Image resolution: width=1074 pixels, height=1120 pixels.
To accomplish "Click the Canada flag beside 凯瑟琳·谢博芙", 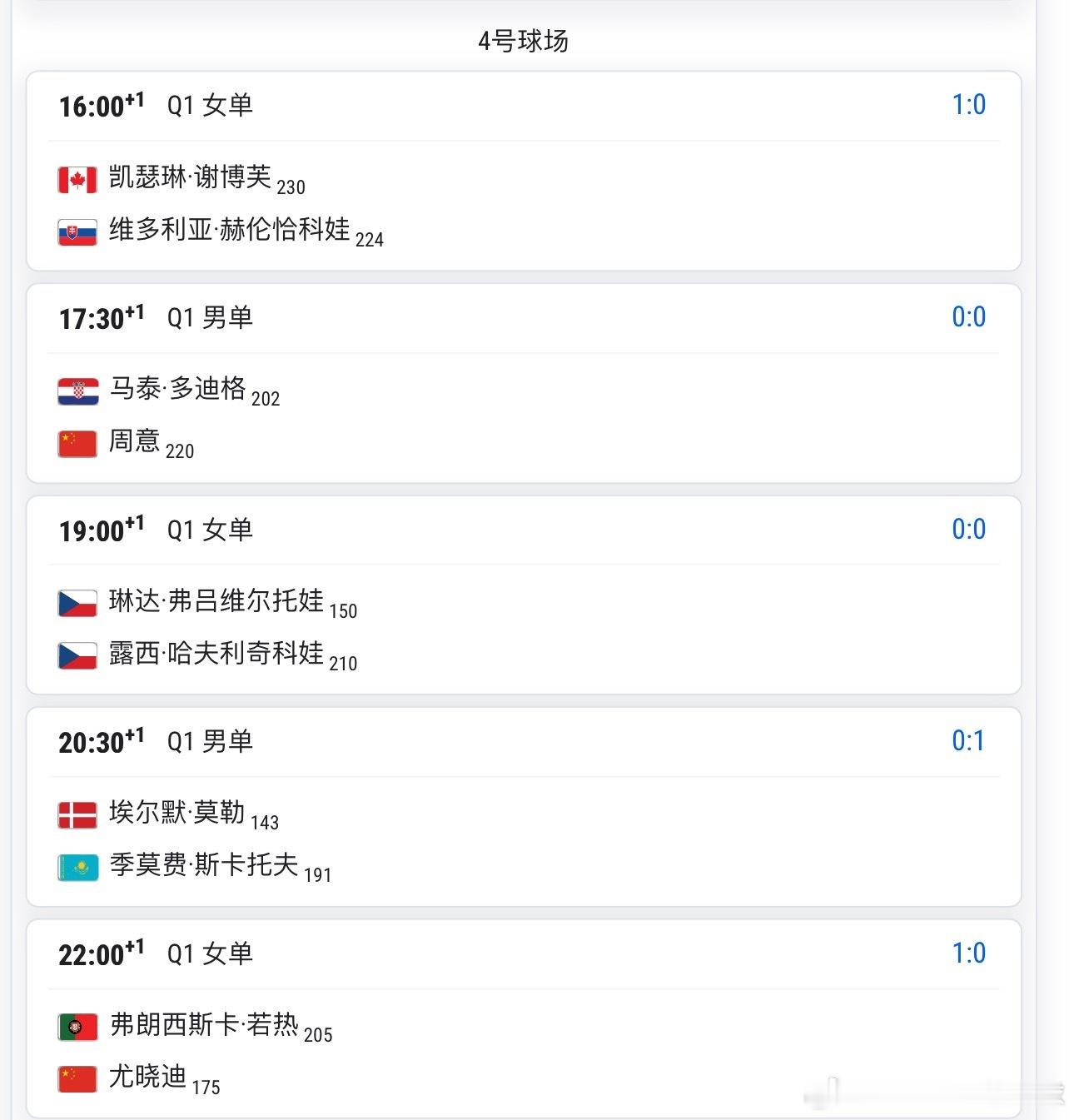I will click(x=77, y=180).
